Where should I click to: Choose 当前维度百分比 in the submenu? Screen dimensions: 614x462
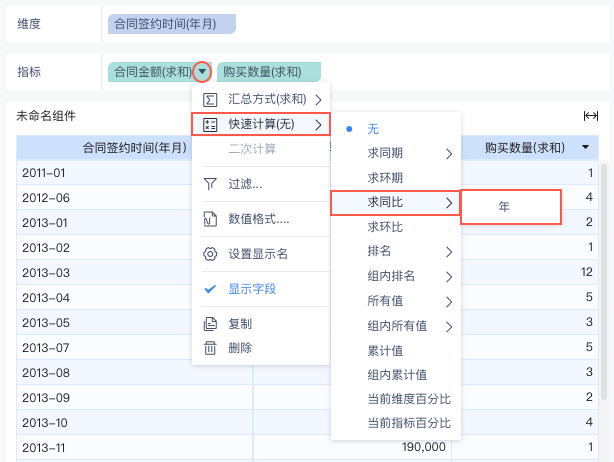[x=395, y=399]
